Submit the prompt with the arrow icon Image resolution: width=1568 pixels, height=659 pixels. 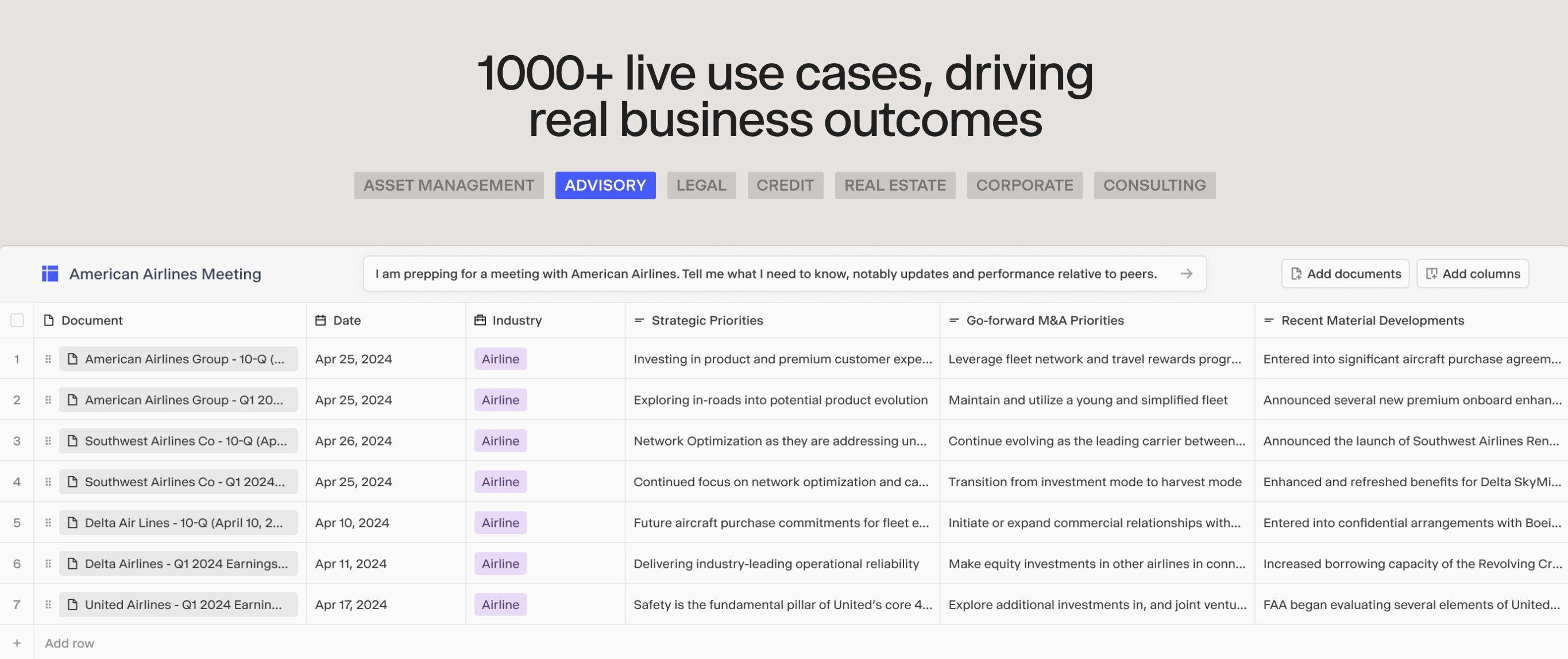(1185, 274)
